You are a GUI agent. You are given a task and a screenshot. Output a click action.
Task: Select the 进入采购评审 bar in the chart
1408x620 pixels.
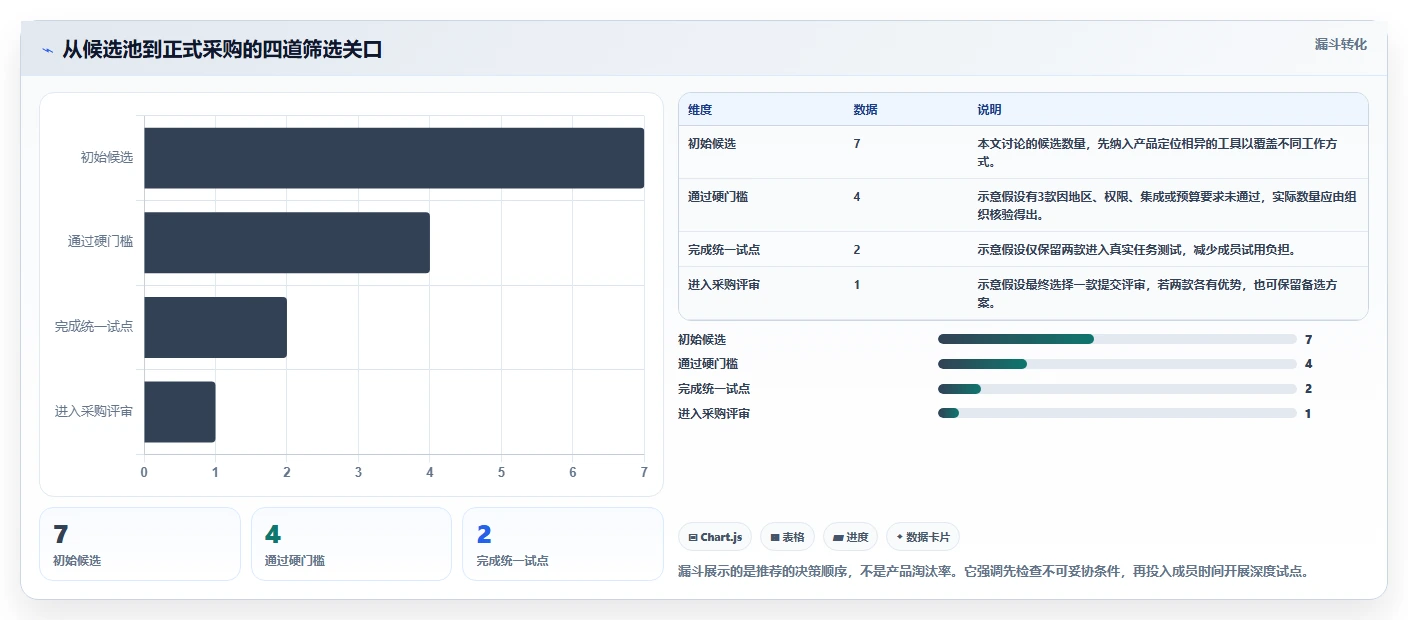point(180,411)
